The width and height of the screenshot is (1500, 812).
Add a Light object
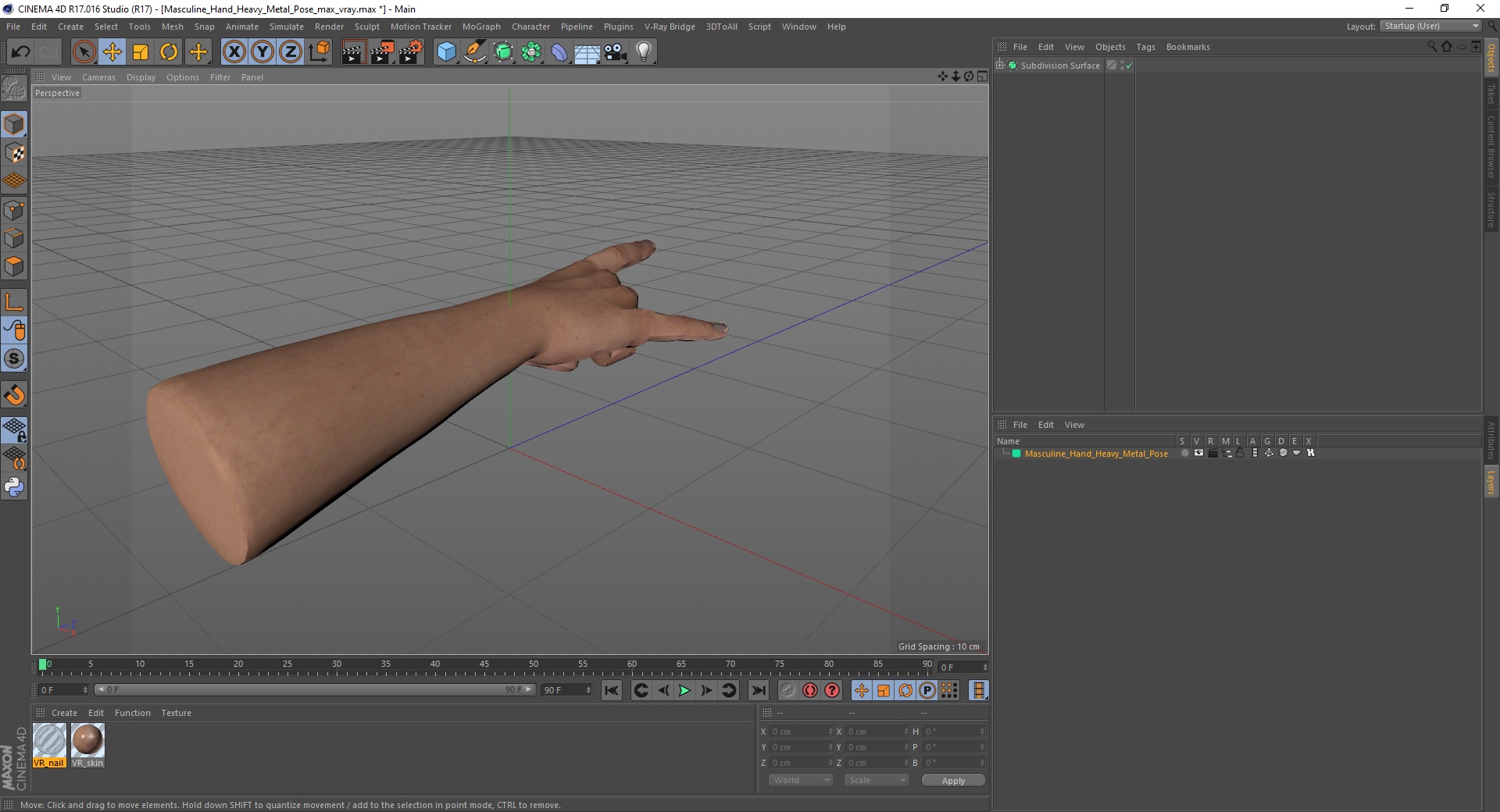[644, 52]
